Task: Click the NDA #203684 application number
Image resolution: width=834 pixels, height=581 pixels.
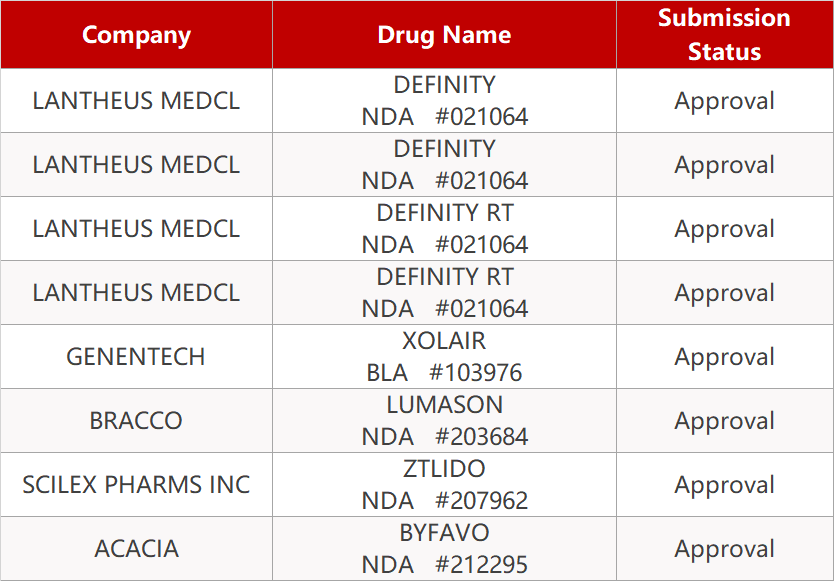Action: 444,437
